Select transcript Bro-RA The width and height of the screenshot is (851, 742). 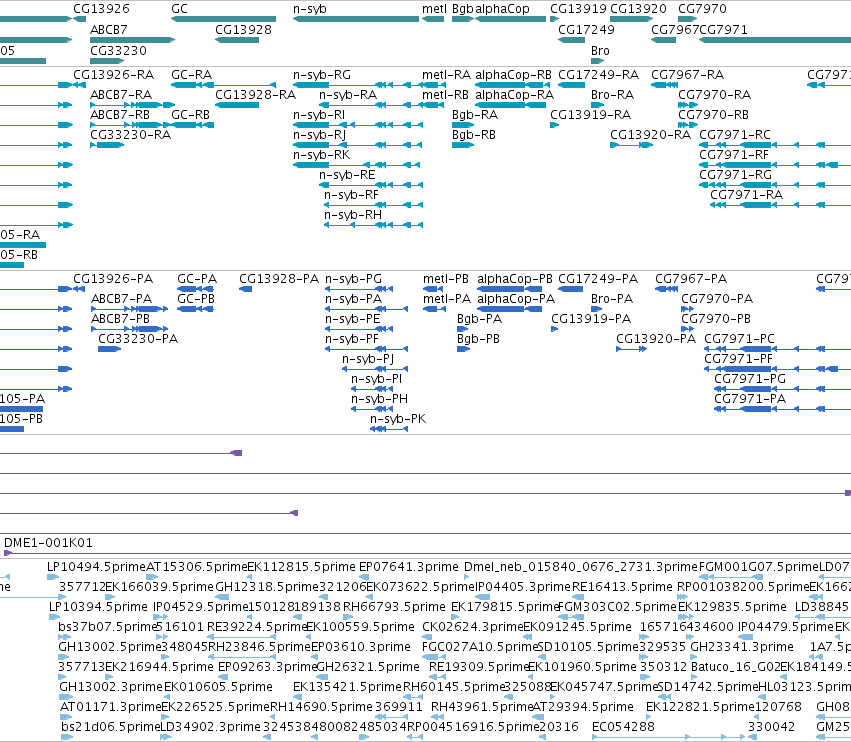[x=612, y=94]
